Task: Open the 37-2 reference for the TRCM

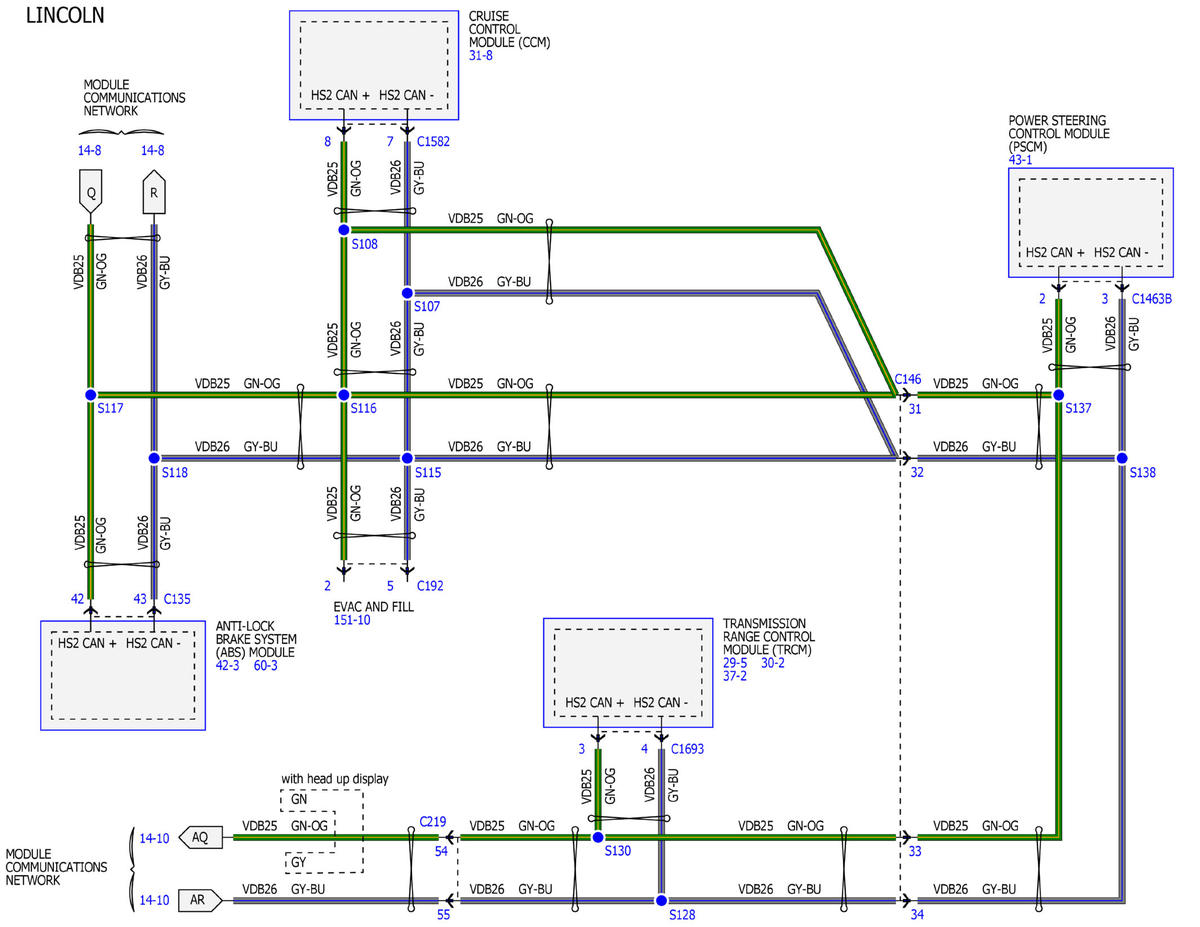Action: tap(736, 675)
